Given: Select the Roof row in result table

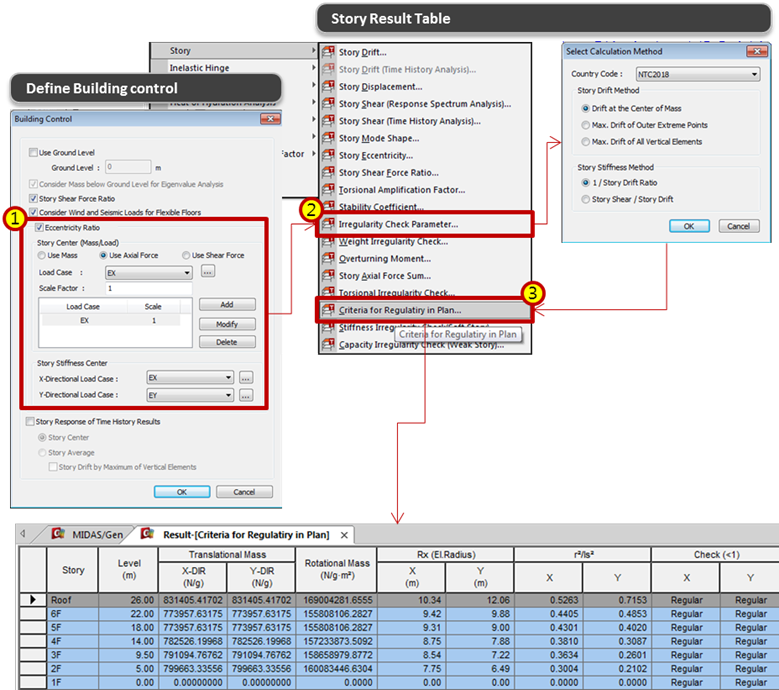Looking at the screenshot, I should pyautogui.click(x=399, y=600).
